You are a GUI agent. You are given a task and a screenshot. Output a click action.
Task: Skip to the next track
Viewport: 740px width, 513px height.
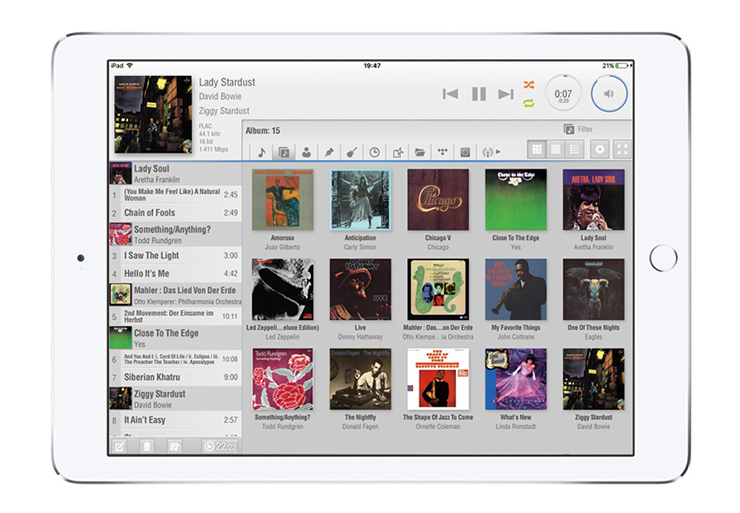coord(505,93)
